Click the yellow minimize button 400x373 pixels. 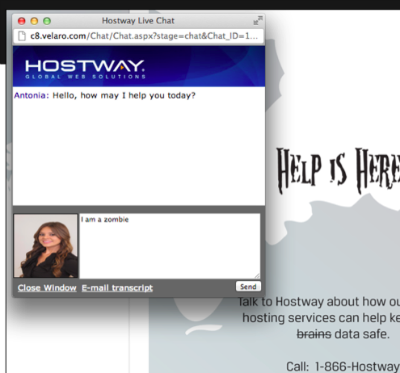(x=34, y=21)
